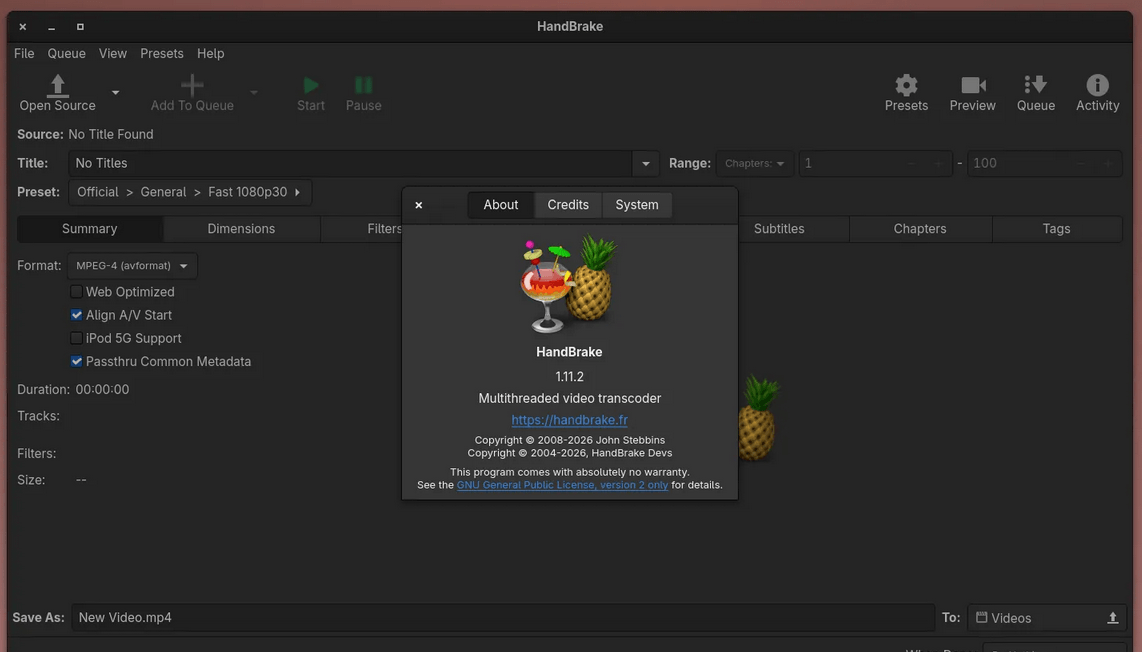This screenshot has height=652, width=1142.
Task: Switch to the Dimensions tab
Action: point(241,229)
